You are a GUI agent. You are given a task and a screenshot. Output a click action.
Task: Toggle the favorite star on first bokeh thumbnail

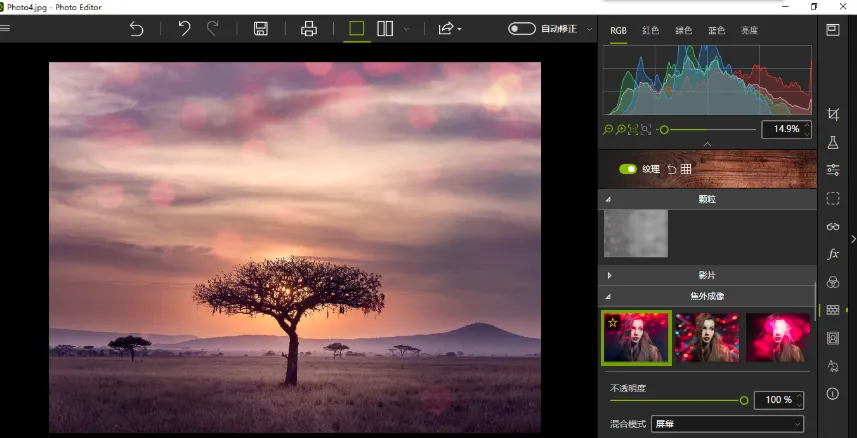pyautogui.click(x=613, y=323)
